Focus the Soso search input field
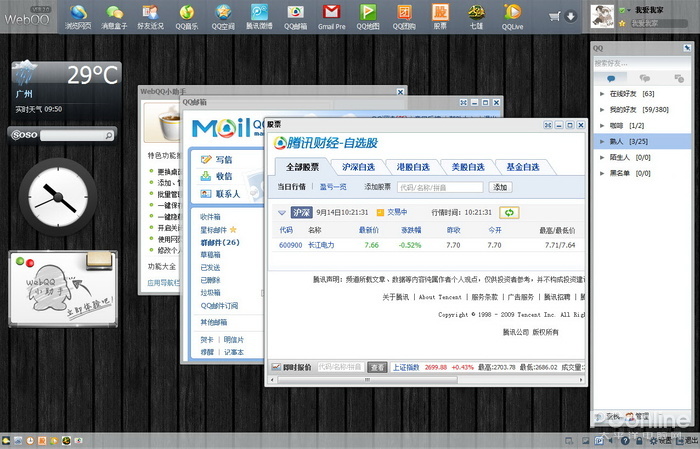The width and height of the screenshot is (700, 449). [73, 136]
